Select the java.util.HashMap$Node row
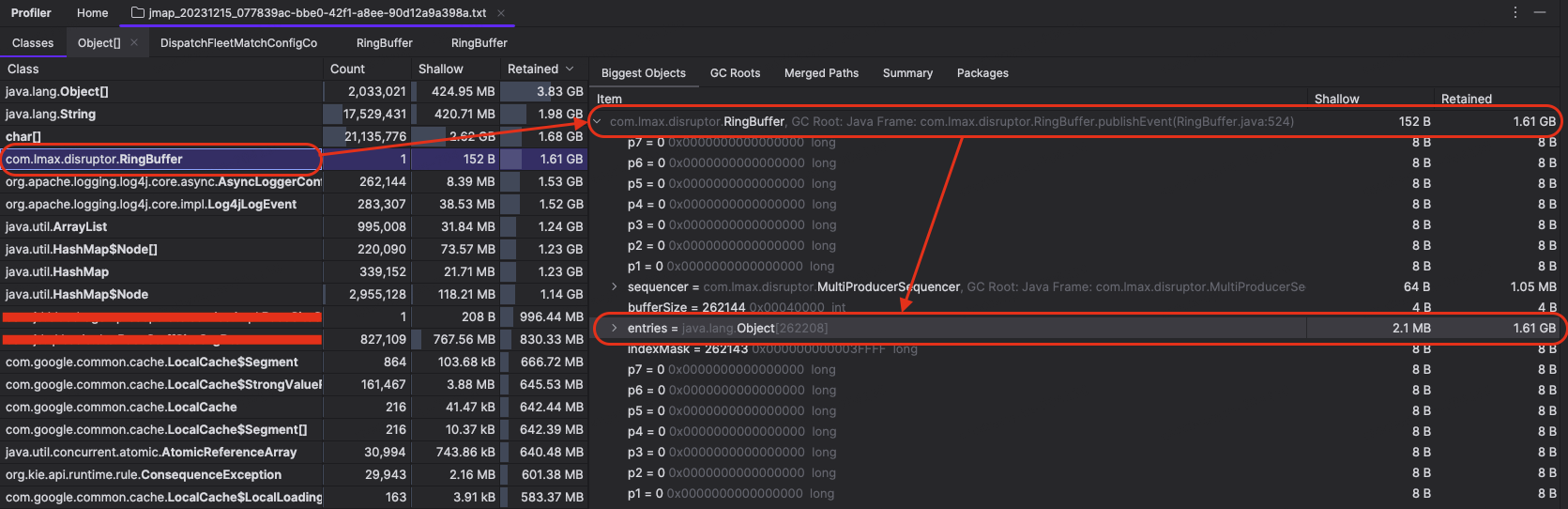Screen dimensions: 1568x509 pos(294,294)
